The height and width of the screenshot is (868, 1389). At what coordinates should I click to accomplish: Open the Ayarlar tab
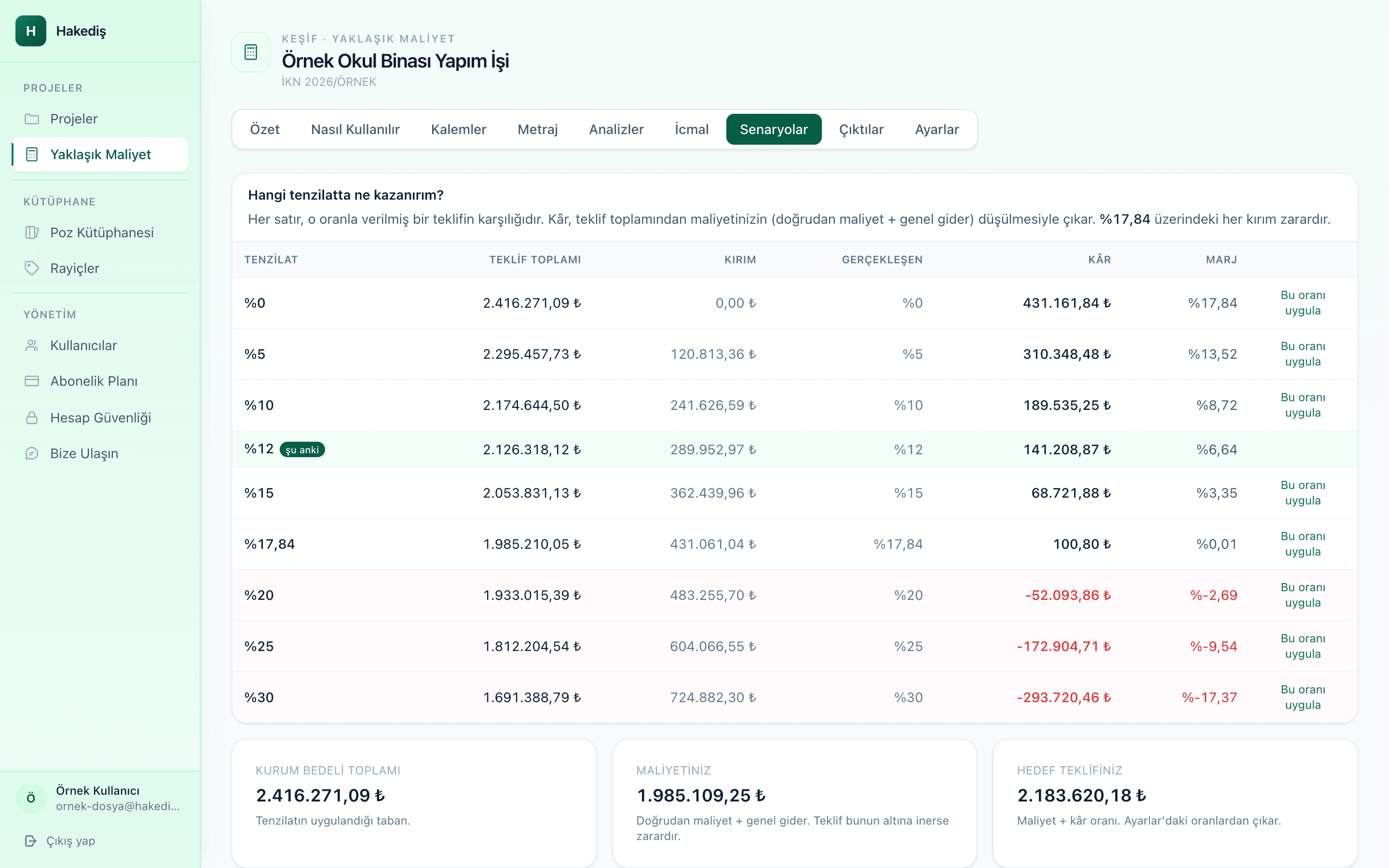click(x=937, y=130)
